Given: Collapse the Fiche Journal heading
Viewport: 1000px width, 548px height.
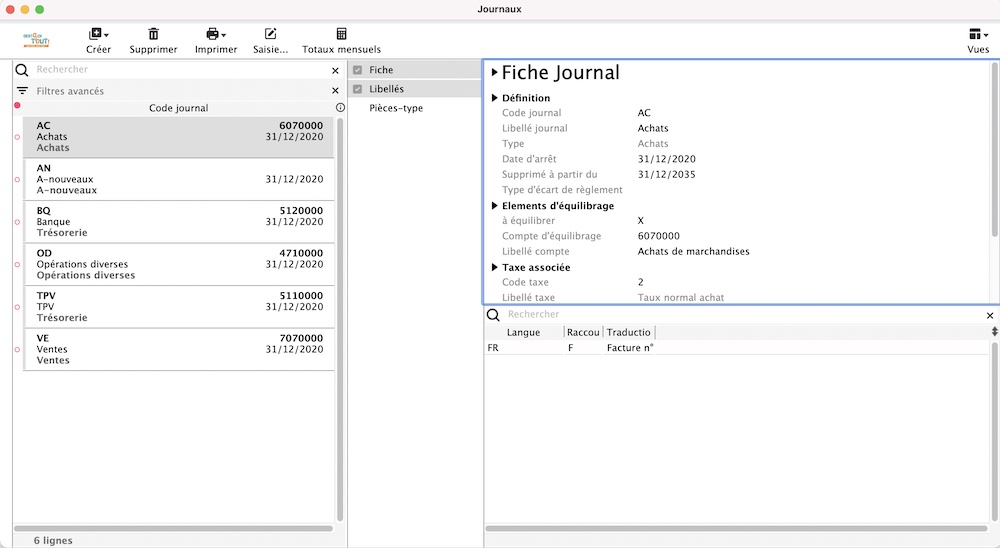Looking at the screenshot, I should 494,73.
